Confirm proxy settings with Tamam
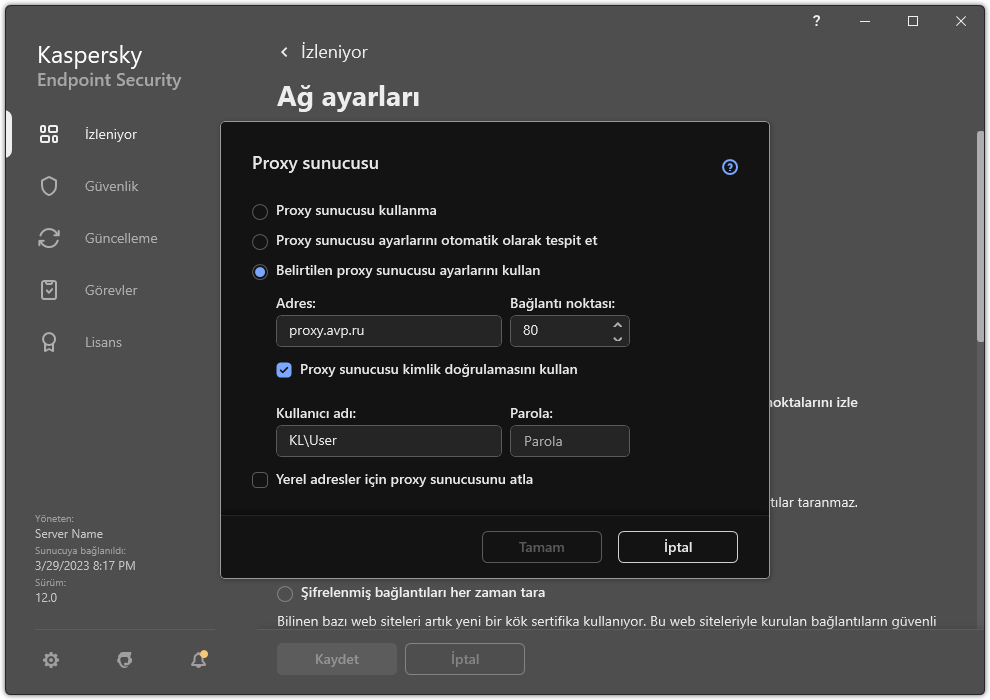Screen dimensions: 990x700 coord(541,547)
